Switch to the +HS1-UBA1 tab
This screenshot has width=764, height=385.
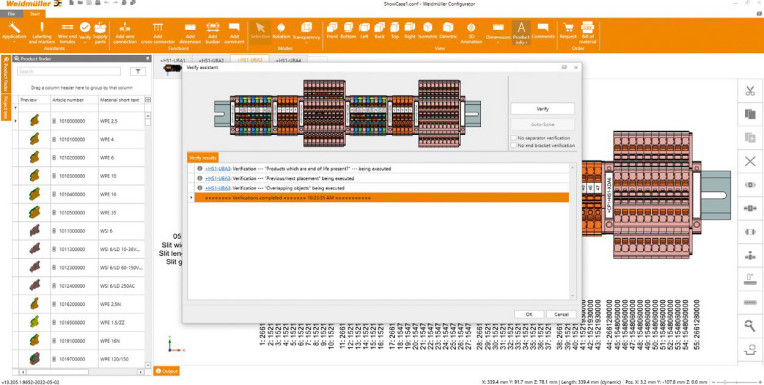coord(173,60)
